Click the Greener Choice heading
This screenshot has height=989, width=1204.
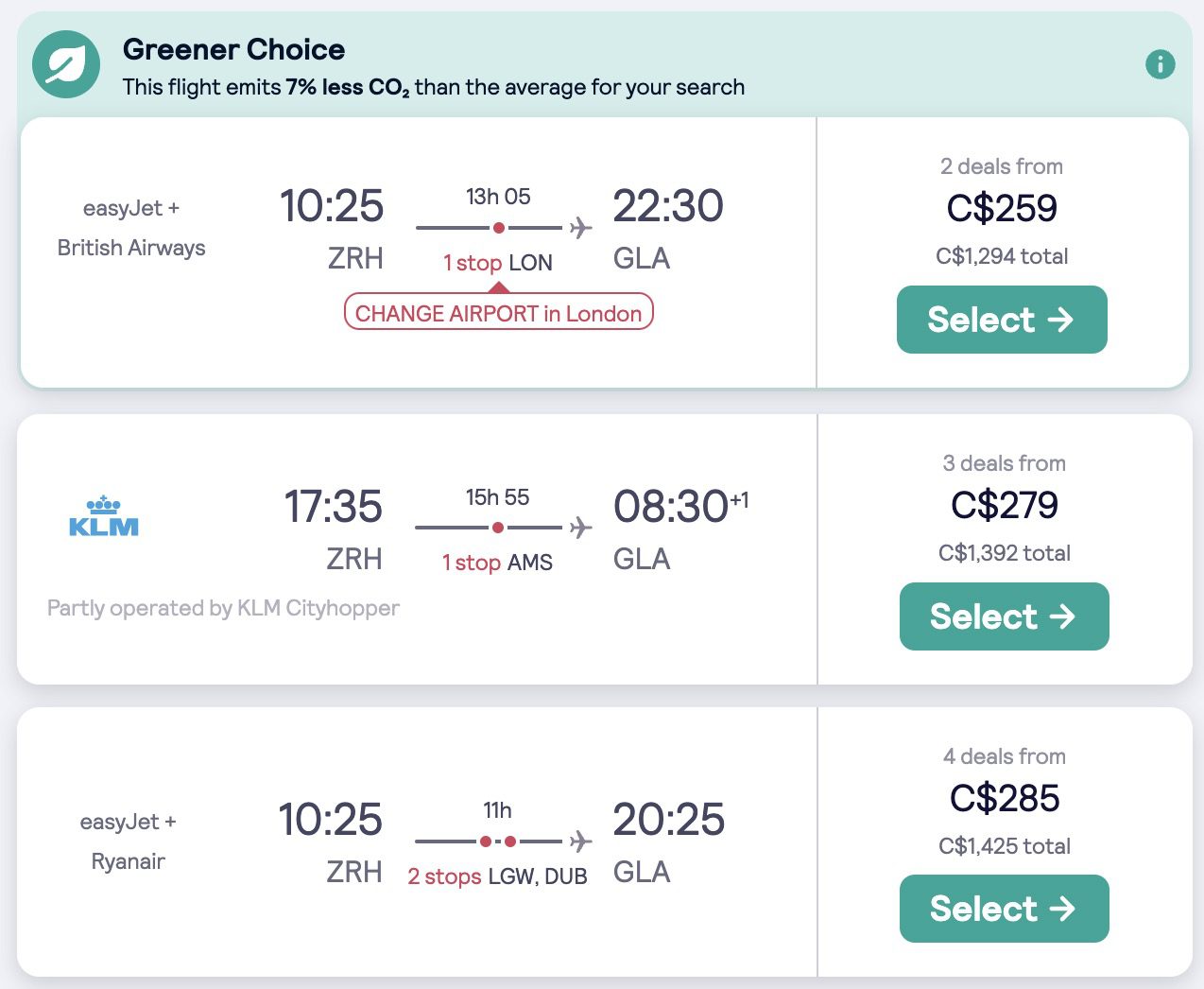tap(233, 49)
